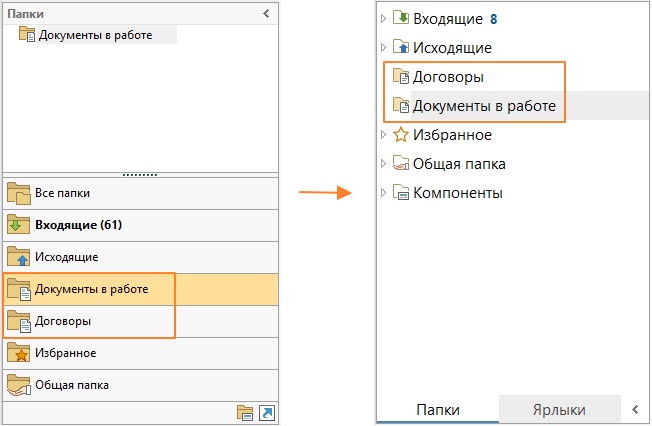Click the folder-settings icon at the left panel bottom

pos(245,413)
